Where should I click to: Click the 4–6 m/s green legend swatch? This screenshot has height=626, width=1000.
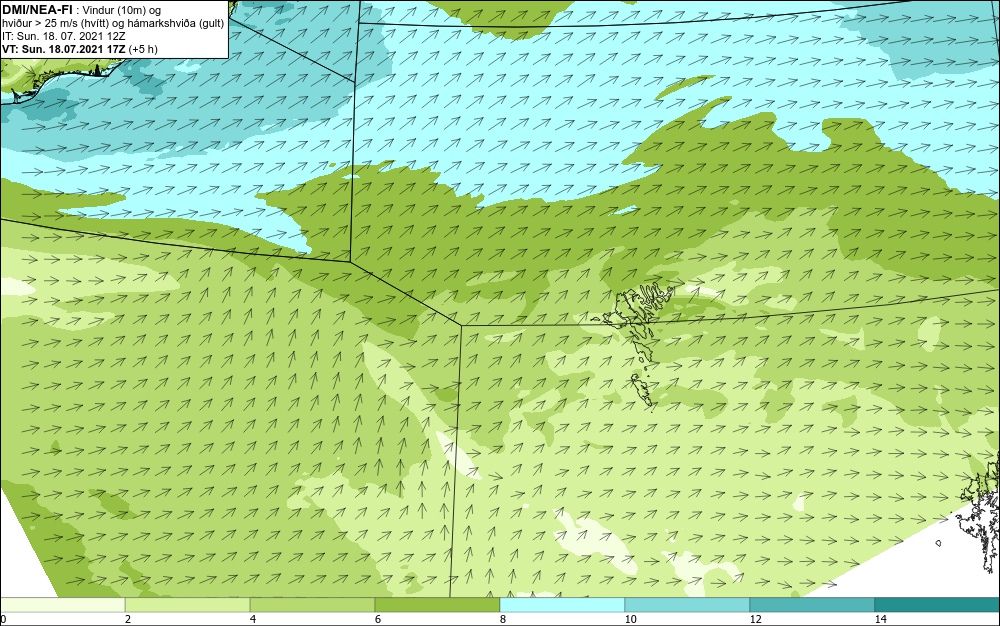[312, 605]
